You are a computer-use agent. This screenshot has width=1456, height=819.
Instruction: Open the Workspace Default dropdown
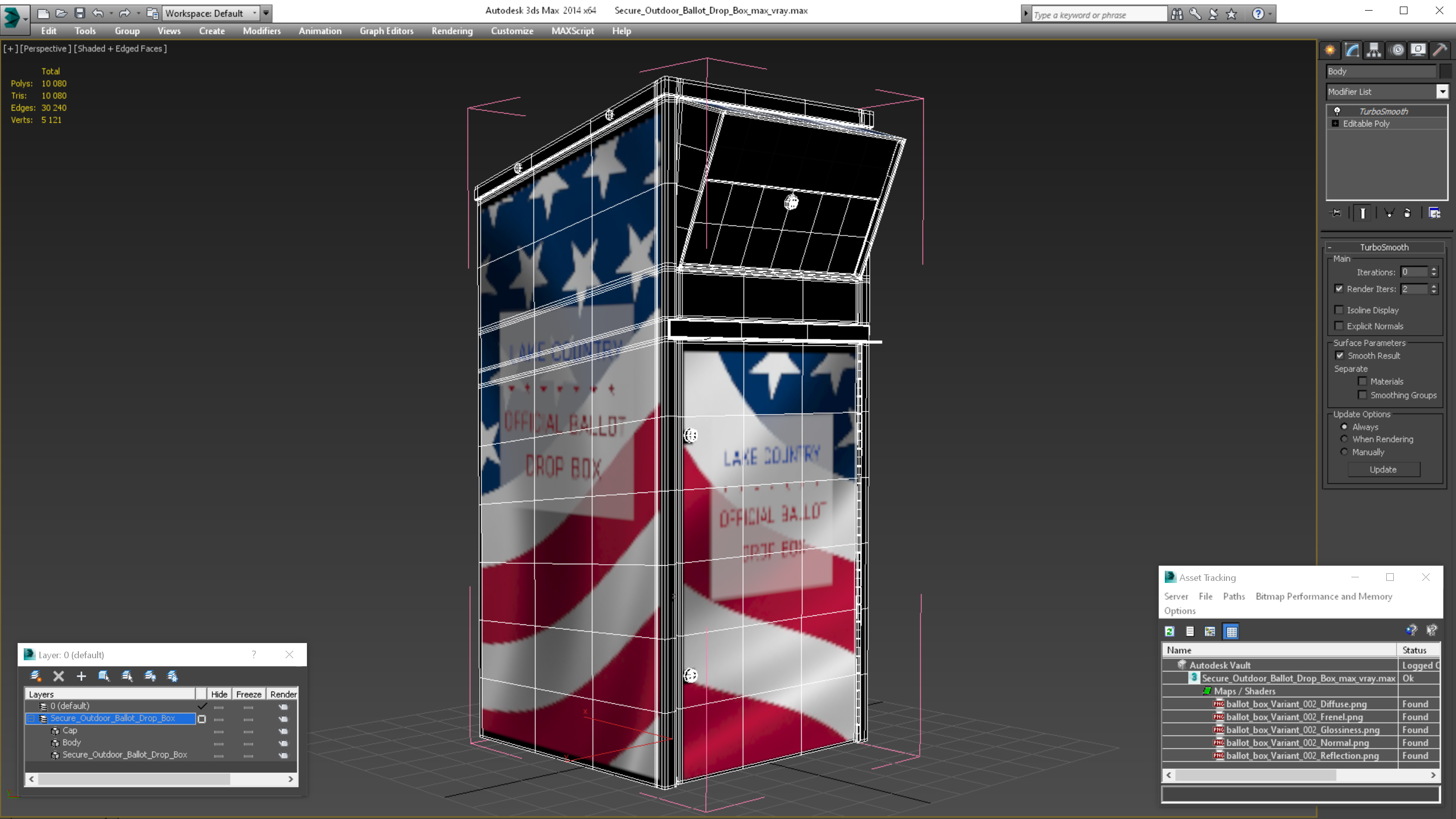[x=211, y=13]
